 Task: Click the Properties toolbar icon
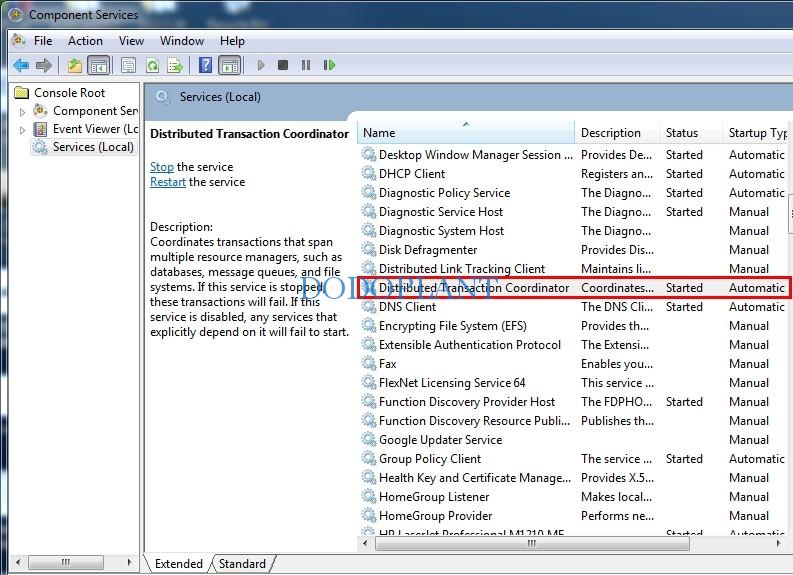pos(128,65)
